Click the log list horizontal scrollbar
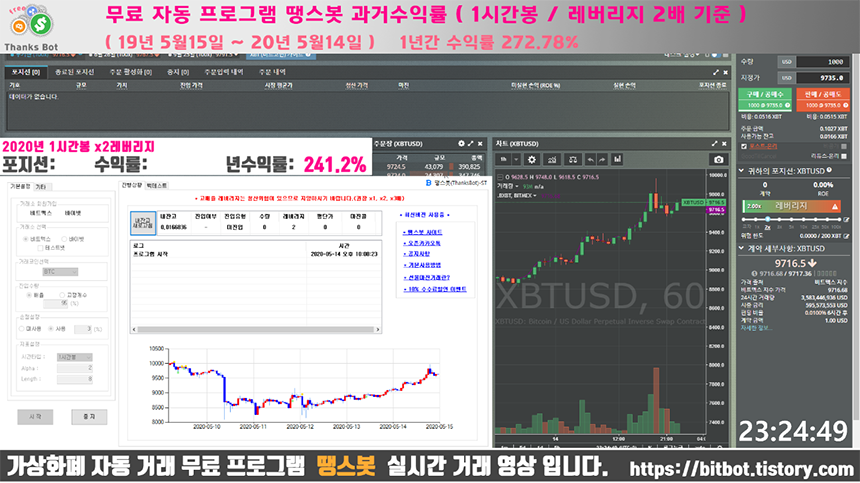The width and height of the screenshot is (860, 483). click(256, 329)
